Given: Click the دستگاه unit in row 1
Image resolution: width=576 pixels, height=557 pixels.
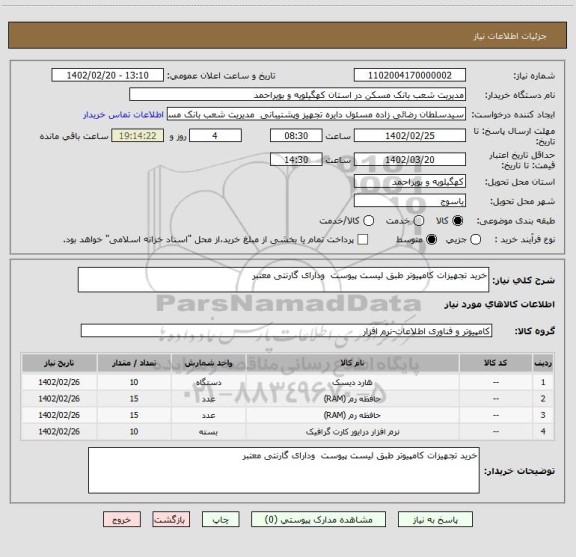Looking at the screenshot, I should (208, 382).
